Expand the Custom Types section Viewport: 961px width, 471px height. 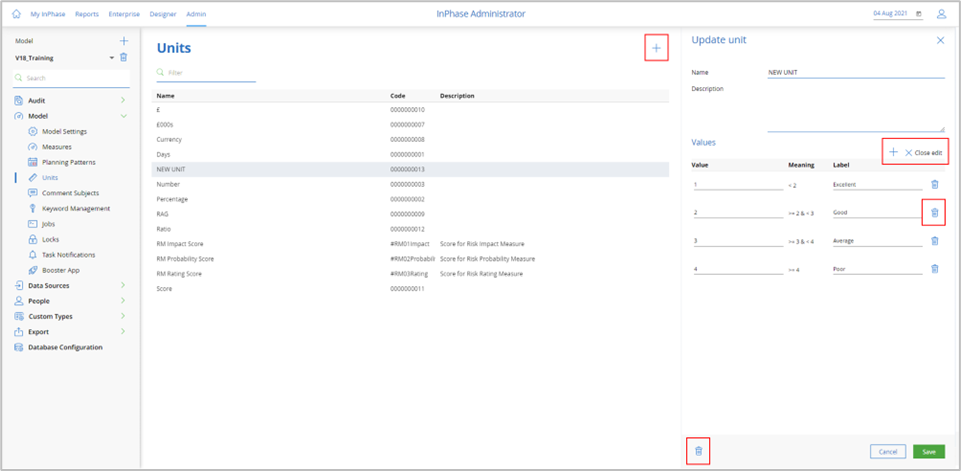[x=123, y=316]
